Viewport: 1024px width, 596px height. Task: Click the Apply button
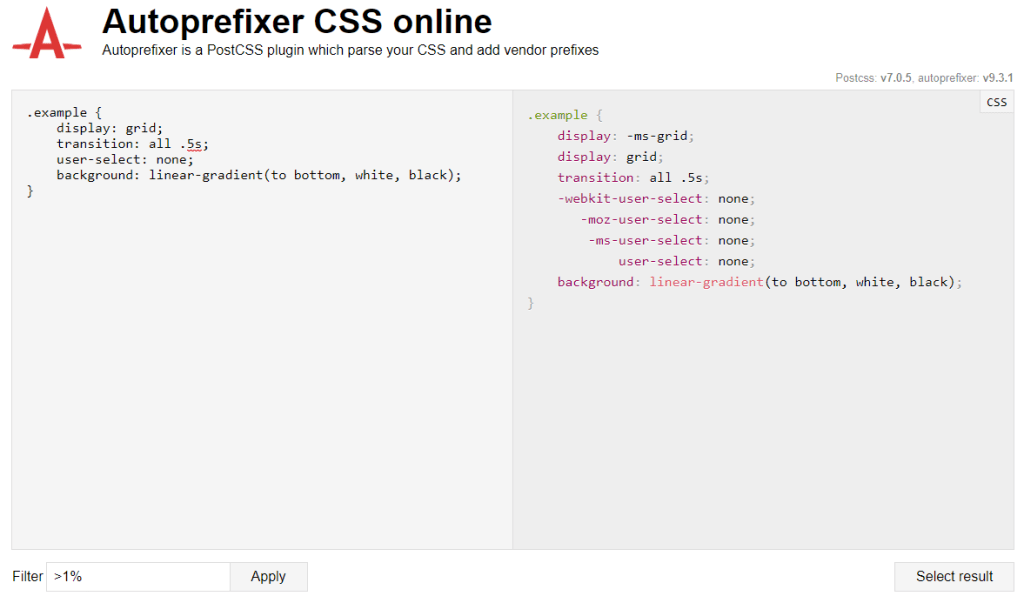tap(268, 576)
